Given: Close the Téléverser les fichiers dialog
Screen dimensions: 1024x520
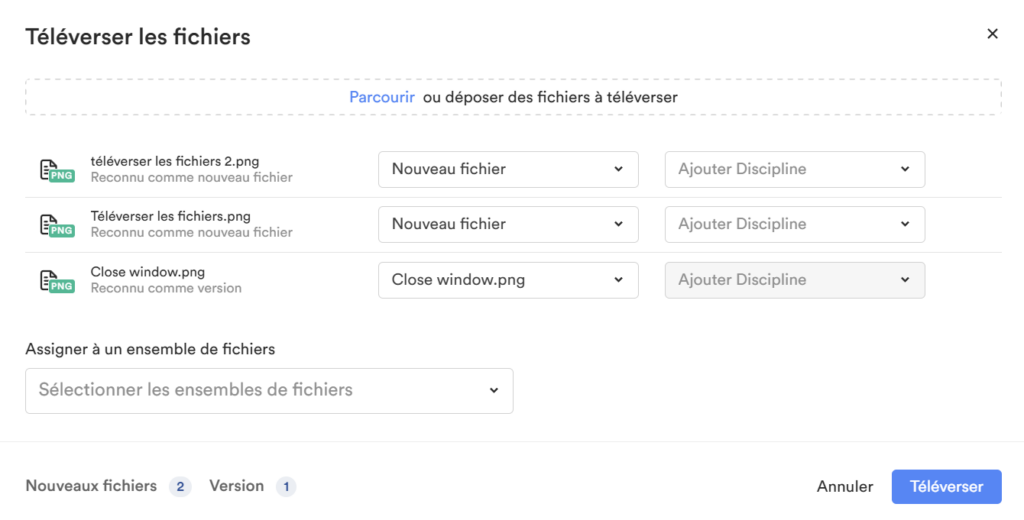Looking at the screenshot, I should click(x=992, y=34).
